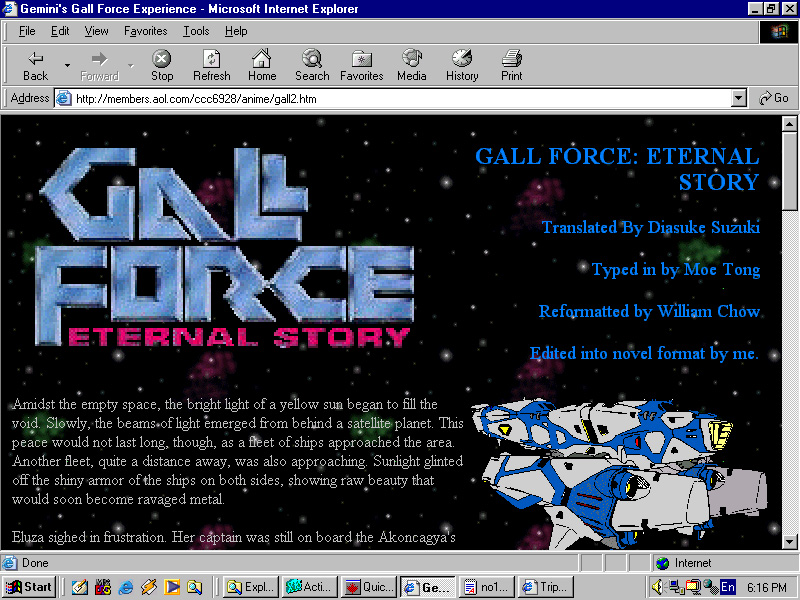Open the Search pane
This screenshot has width=800, height=600.
coord(312,66)
